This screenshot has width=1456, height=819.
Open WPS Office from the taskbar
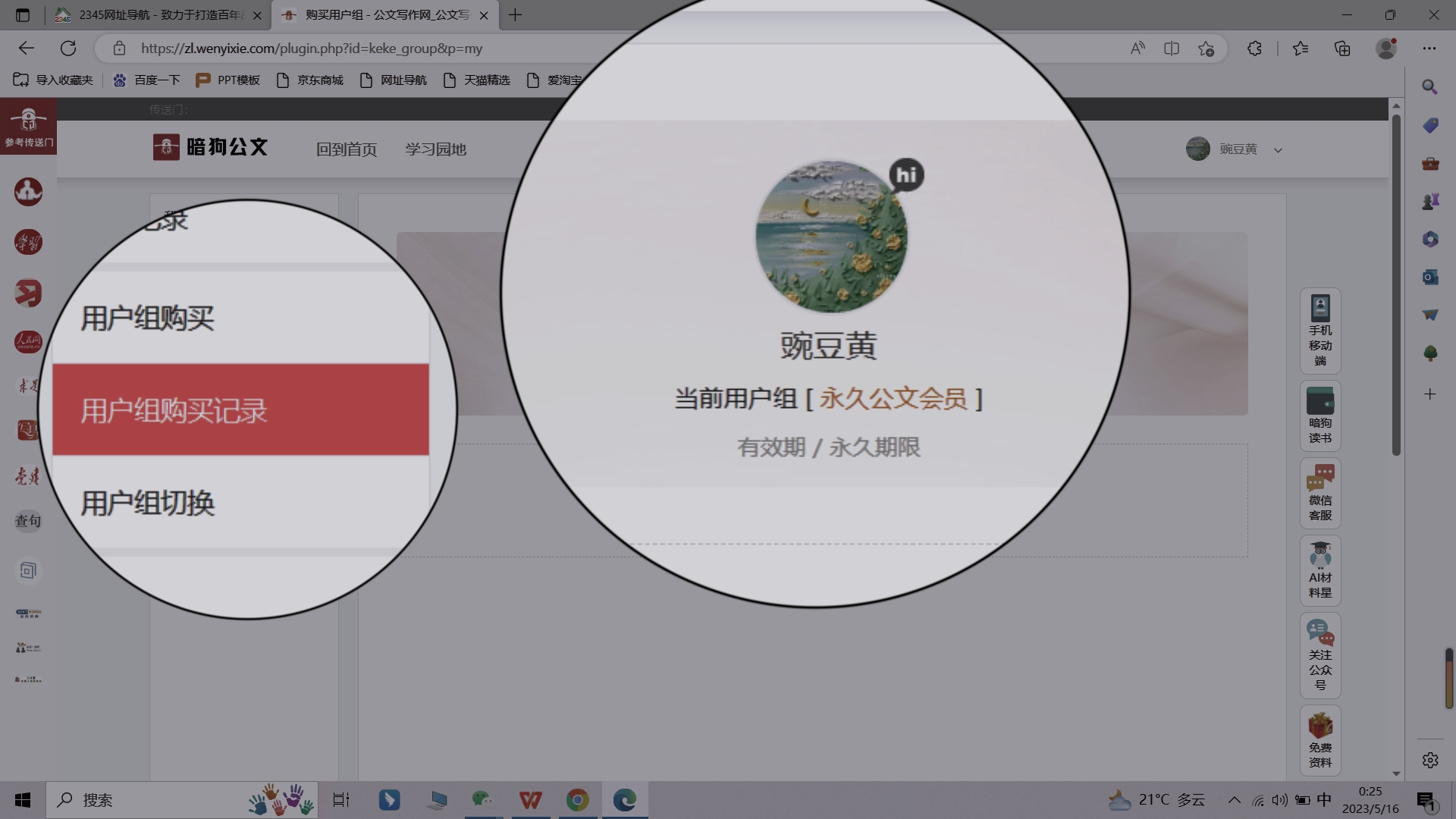point(530,800)
